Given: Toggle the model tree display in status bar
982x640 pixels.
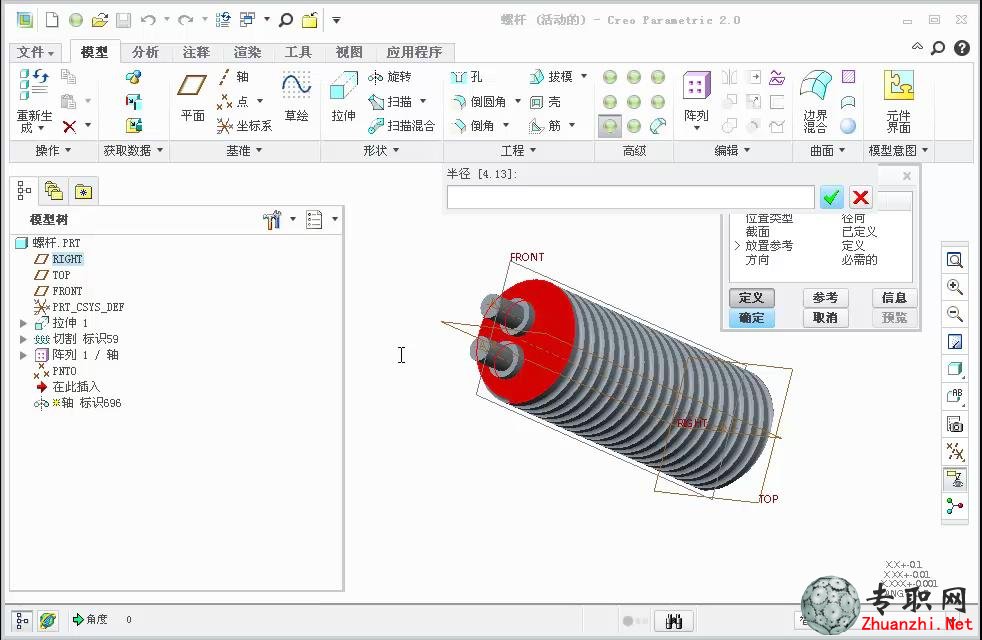Looking at the screenshot, I should [x=21, y=620].
